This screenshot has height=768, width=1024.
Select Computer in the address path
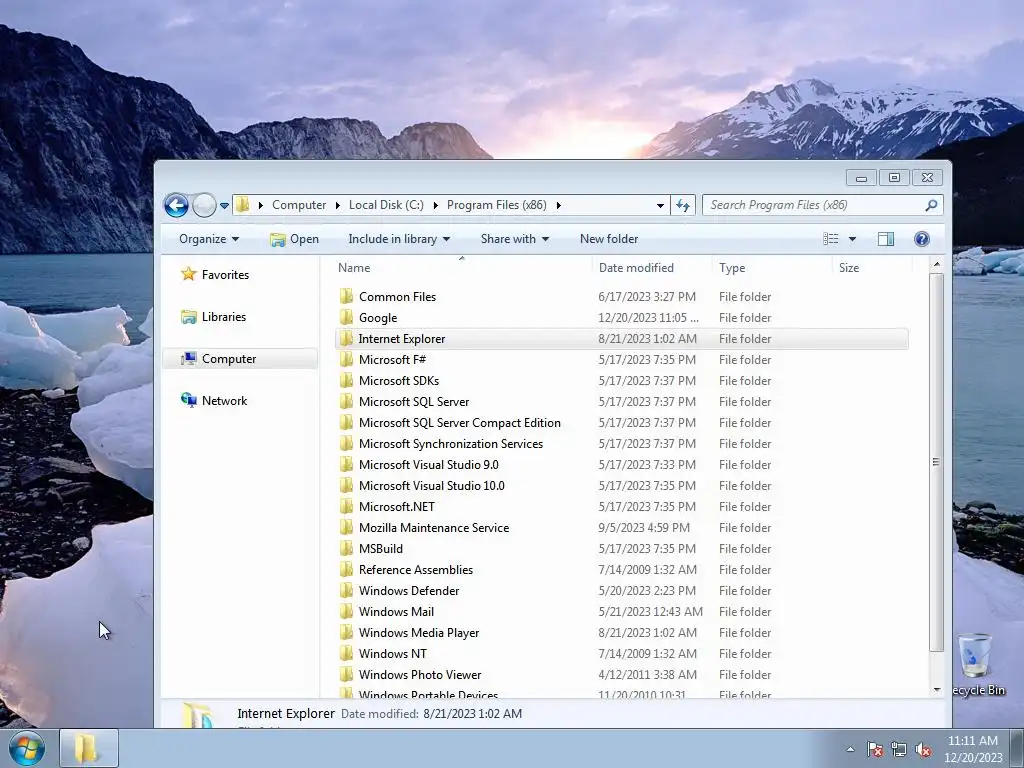point(298,205)
